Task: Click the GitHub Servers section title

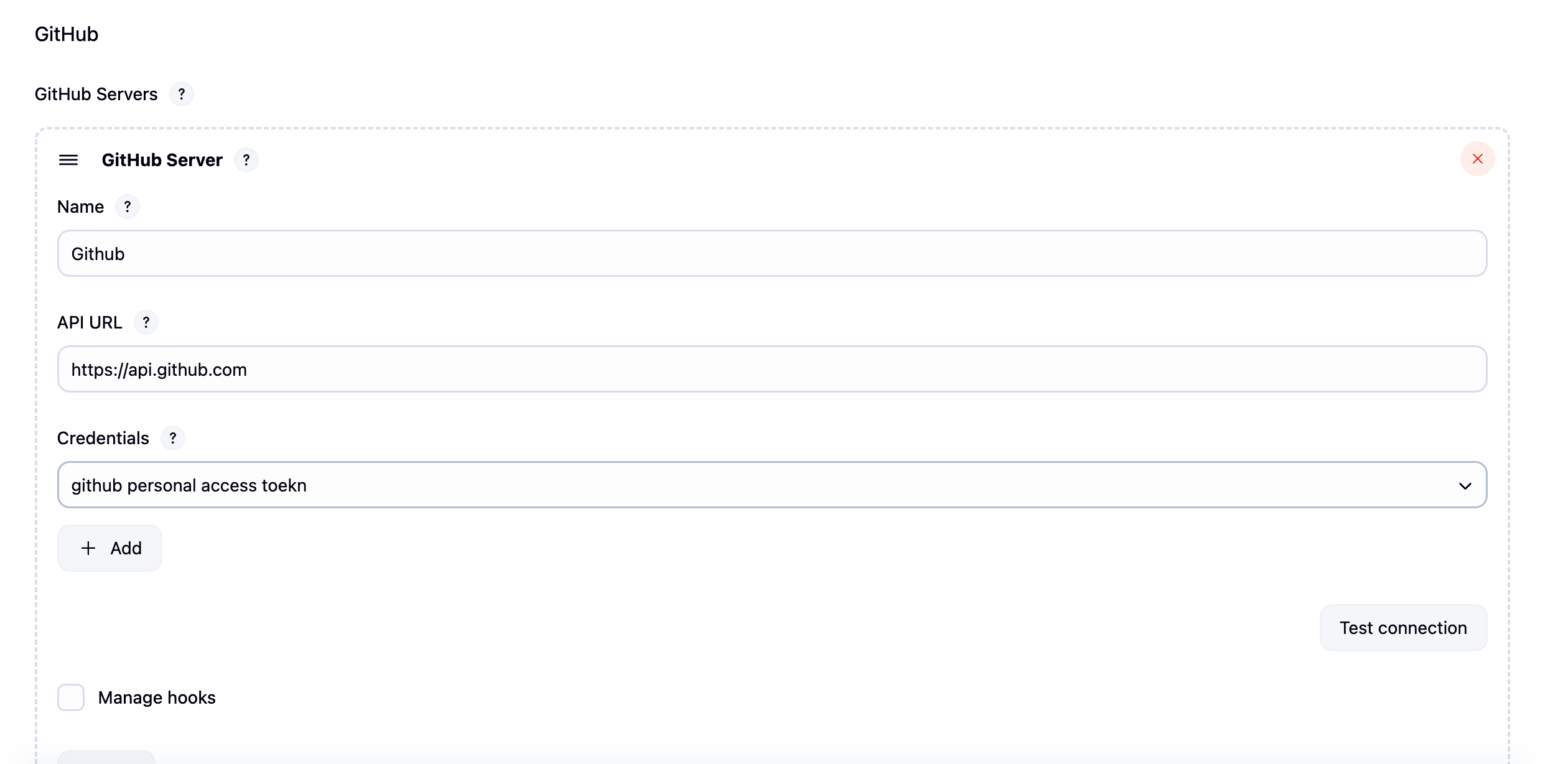Action: tap(95, 94)
